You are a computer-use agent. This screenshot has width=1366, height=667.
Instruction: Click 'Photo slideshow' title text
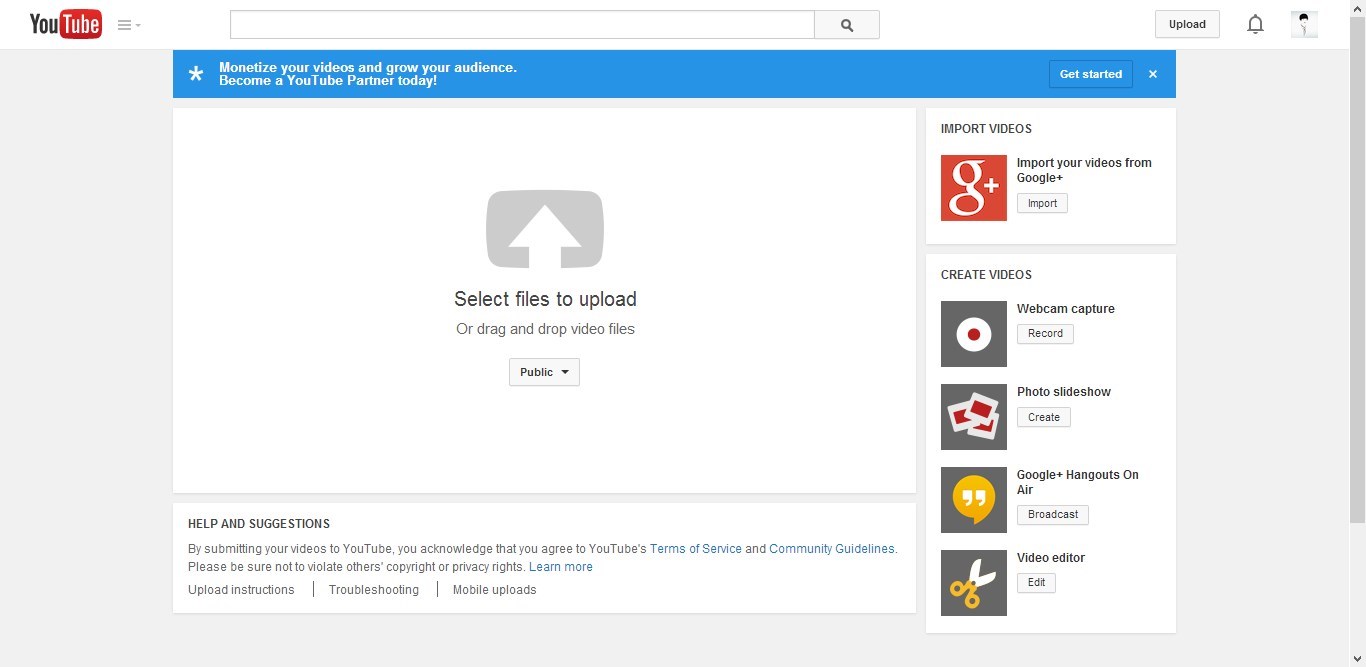pos(1064,392)
